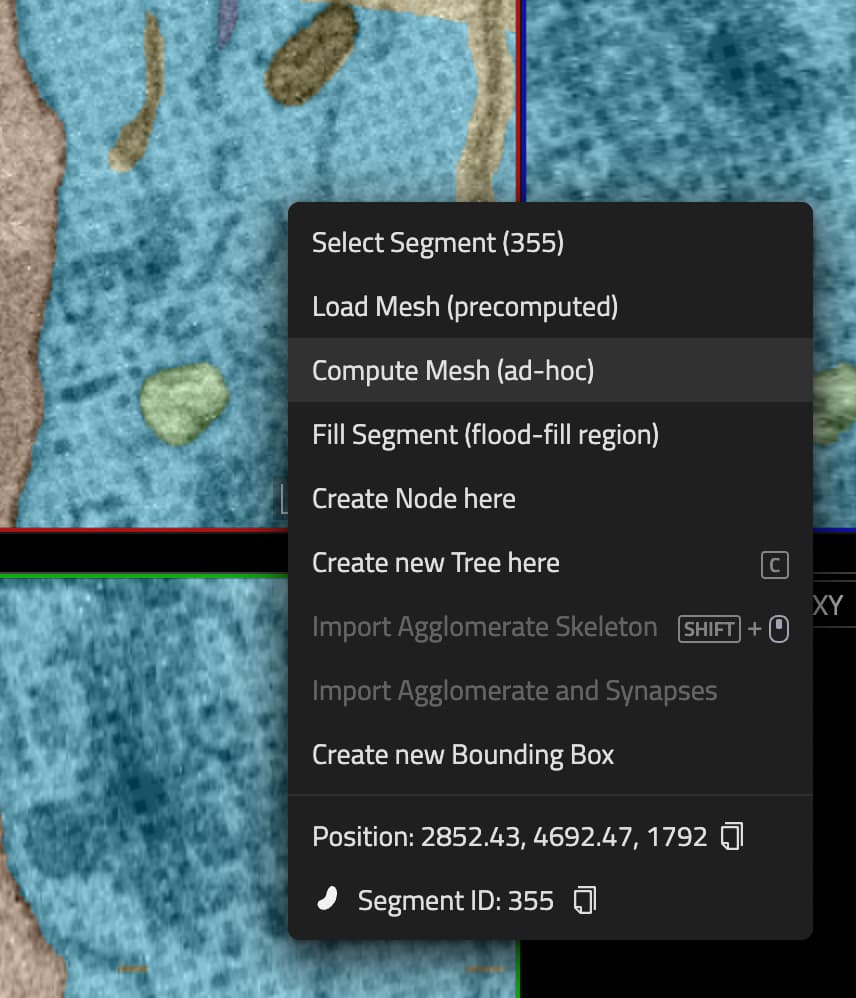Select Create new Tree here
Image resolution: width=856 pixels, height=998 pixels.
coord(435,562)
